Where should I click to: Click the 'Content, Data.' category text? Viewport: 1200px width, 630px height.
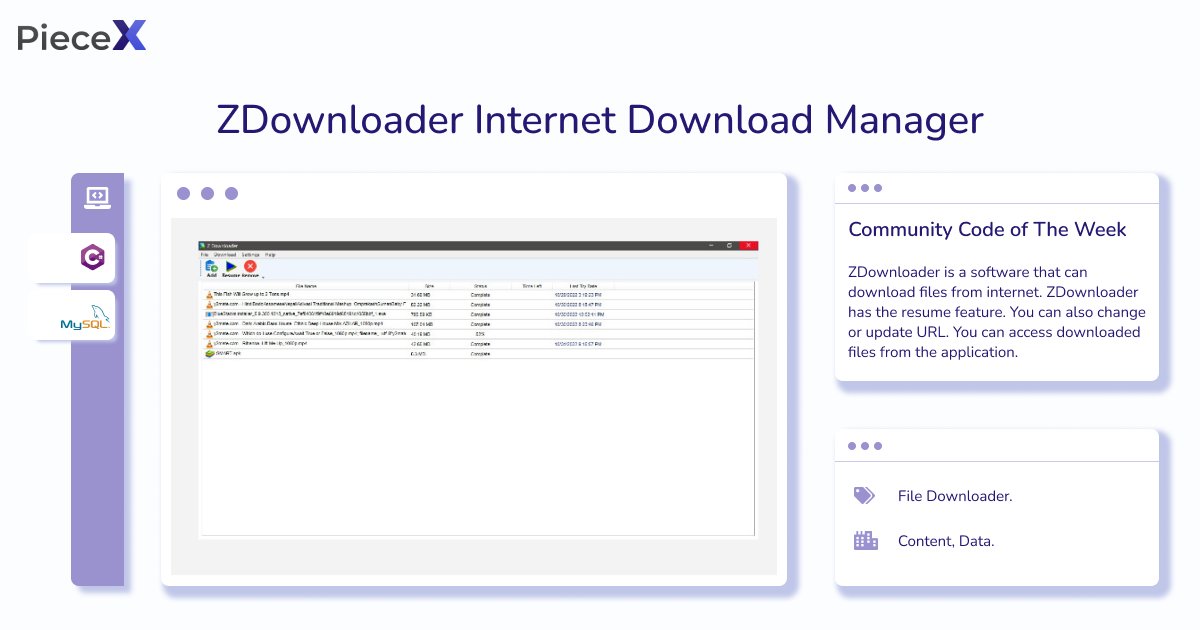[946, 541]
